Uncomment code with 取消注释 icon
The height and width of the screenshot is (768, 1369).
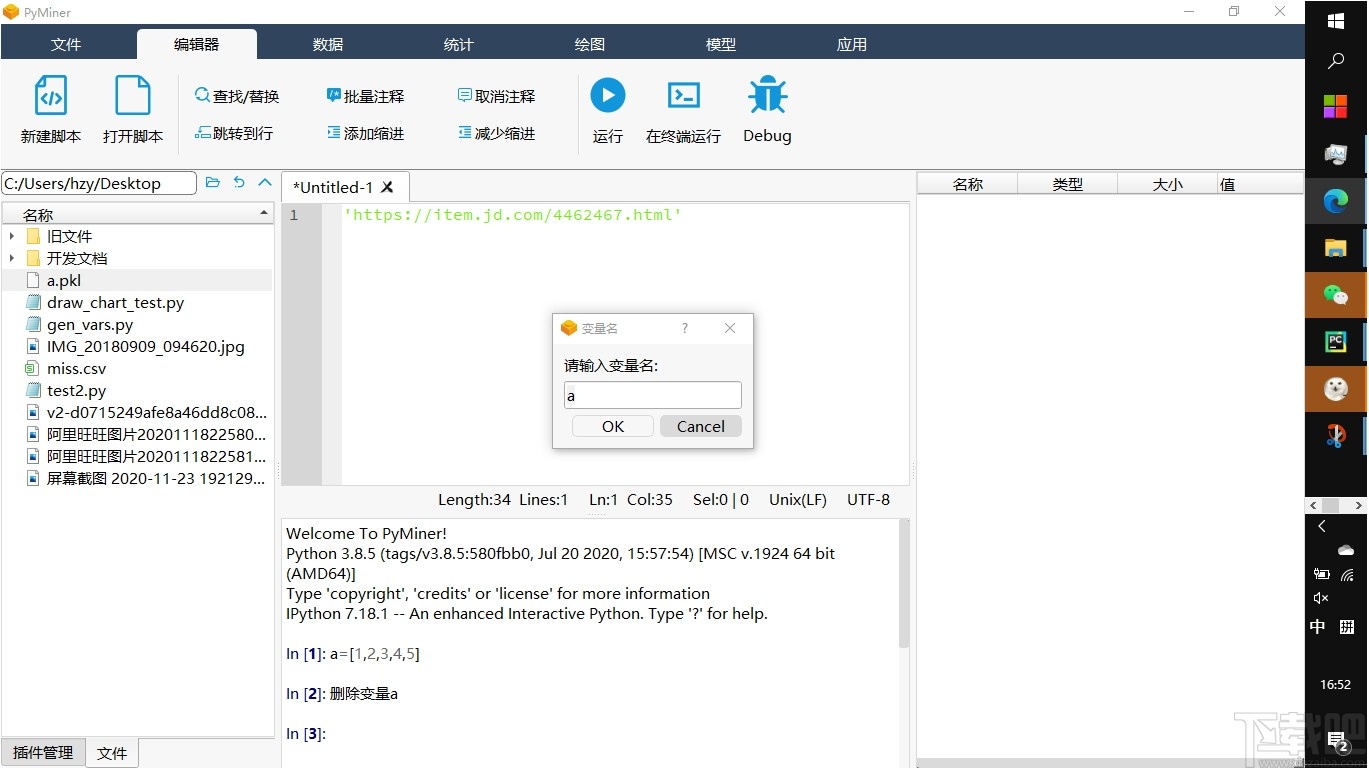(496, 95)
